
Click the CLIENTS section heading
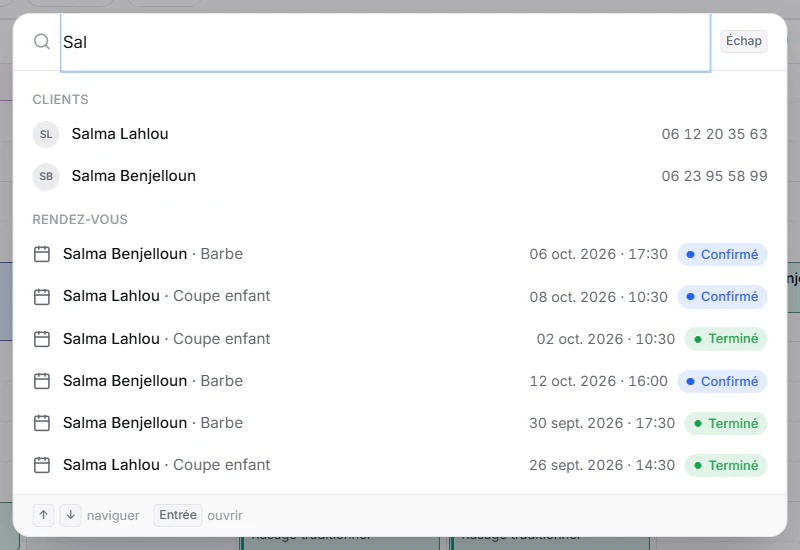[x=60, y=99]
